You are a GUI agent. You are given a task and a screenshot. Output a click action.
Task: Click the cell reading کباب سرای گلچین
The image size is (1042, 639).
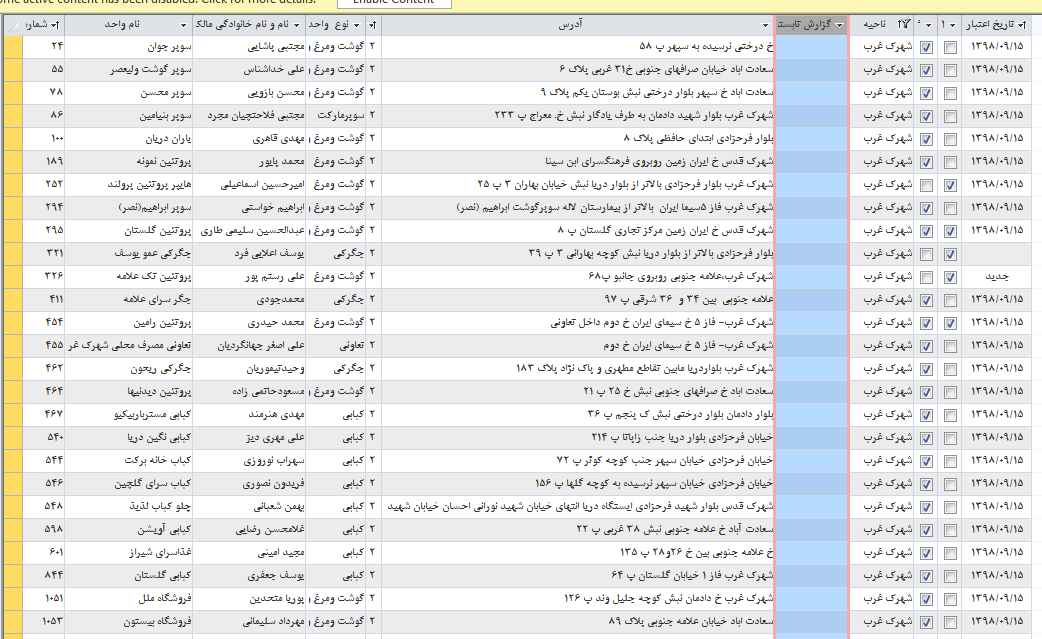129,484
